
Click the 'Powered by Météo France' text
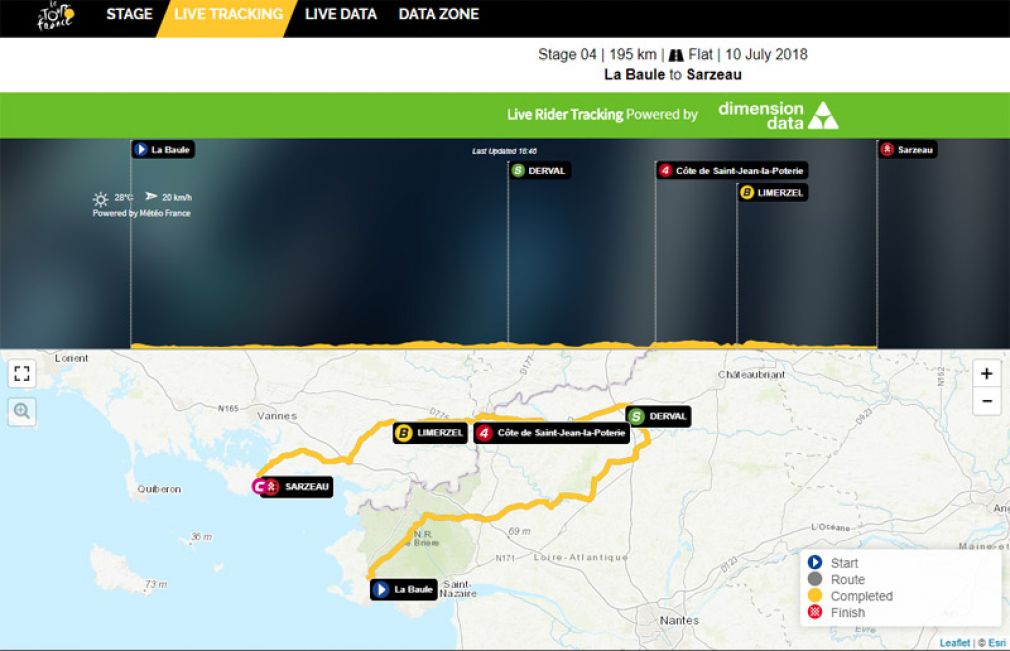[142, 213]
